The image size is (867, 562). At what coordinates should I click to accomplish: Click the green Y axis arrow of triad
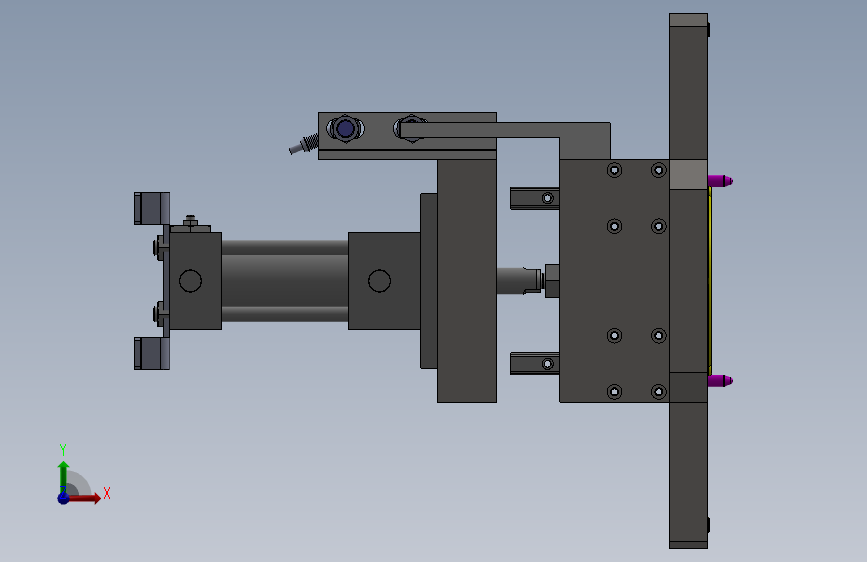click(64, 477)
